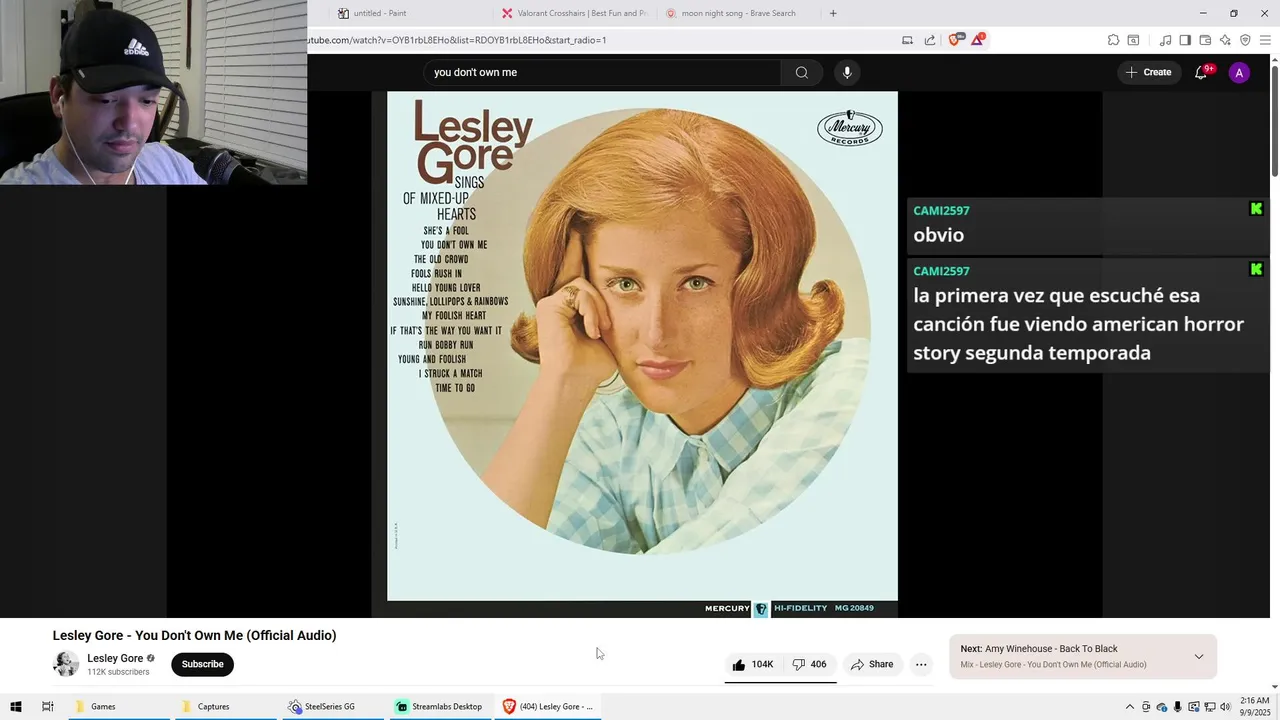Click the page vertical scrollbar thumb
The height and width of the screenshot is (720, 1280).
(1274, 119)
